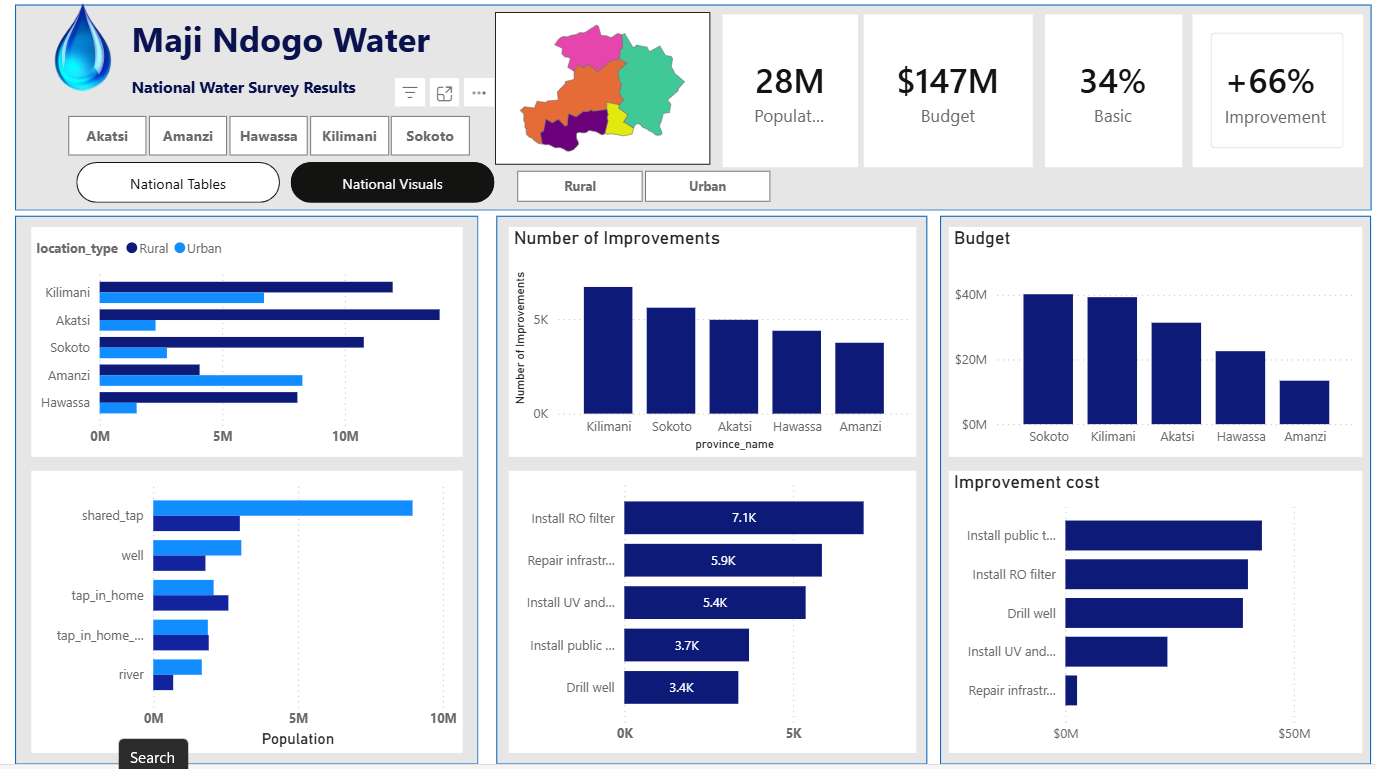
Task: Filter by Urban location type
Action: tap(708, 186)
